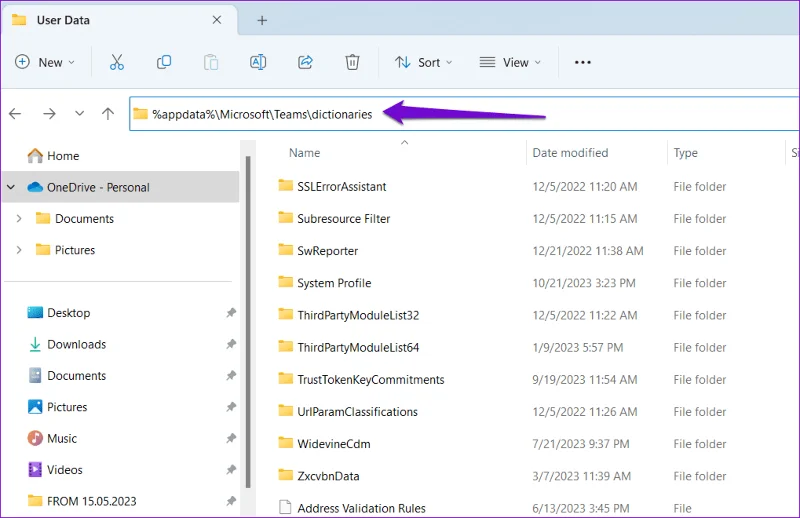Open the New dropdown menu
The image size is (800, 518).
pos(45,62)
